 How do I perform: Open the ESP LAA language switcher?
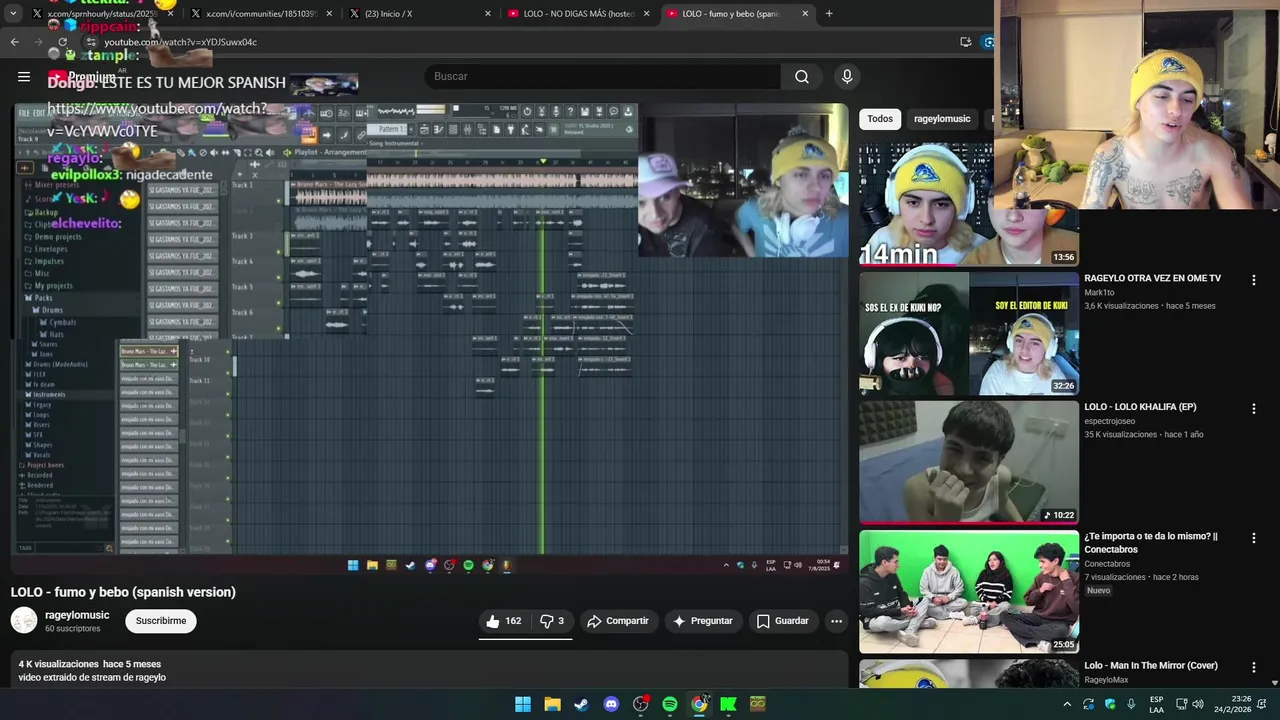(x=1156, y=704)
